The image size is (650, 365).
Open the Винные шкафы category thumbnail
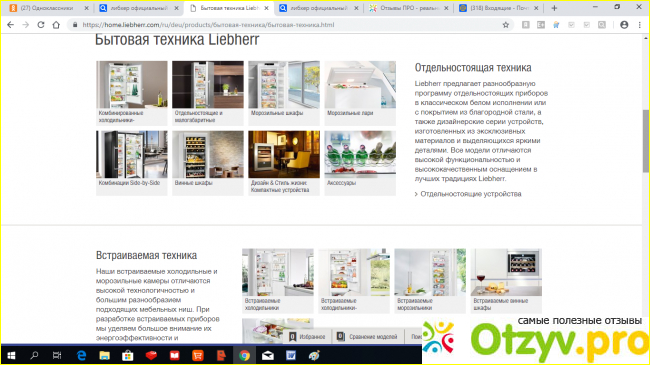tap(208, 163)
